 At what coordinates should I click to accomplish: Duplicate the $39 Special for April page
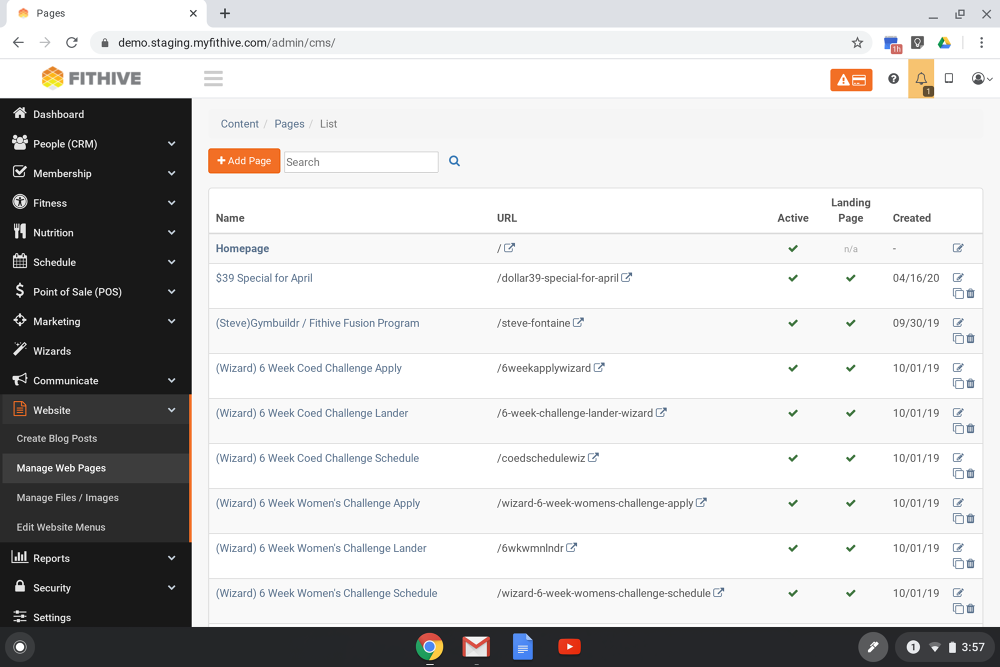pyautogui.click(x=956, y=293)
